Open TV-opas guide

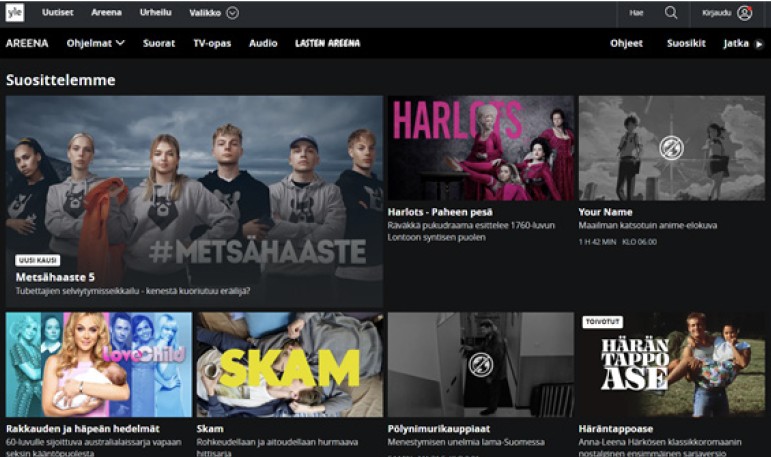[212, 43]
